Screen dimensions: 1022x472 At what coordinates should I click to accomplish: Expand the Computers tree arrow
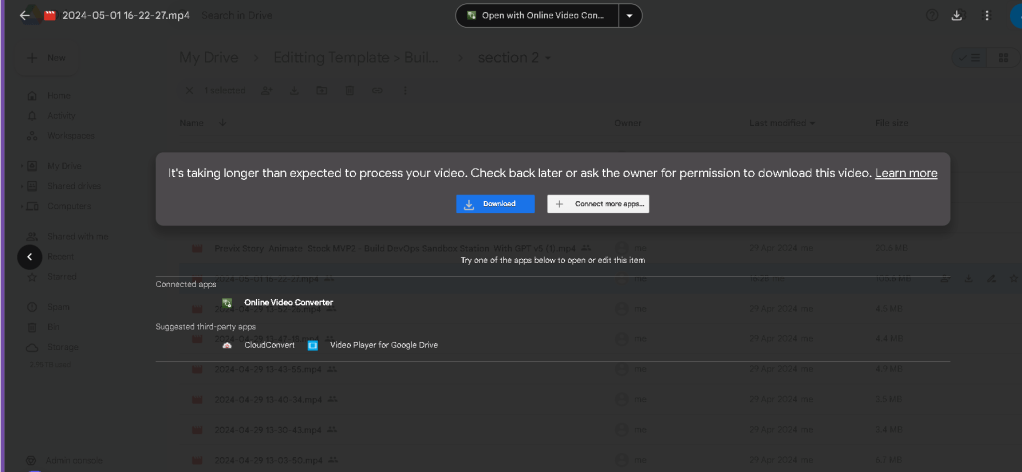tap(22, 207)
